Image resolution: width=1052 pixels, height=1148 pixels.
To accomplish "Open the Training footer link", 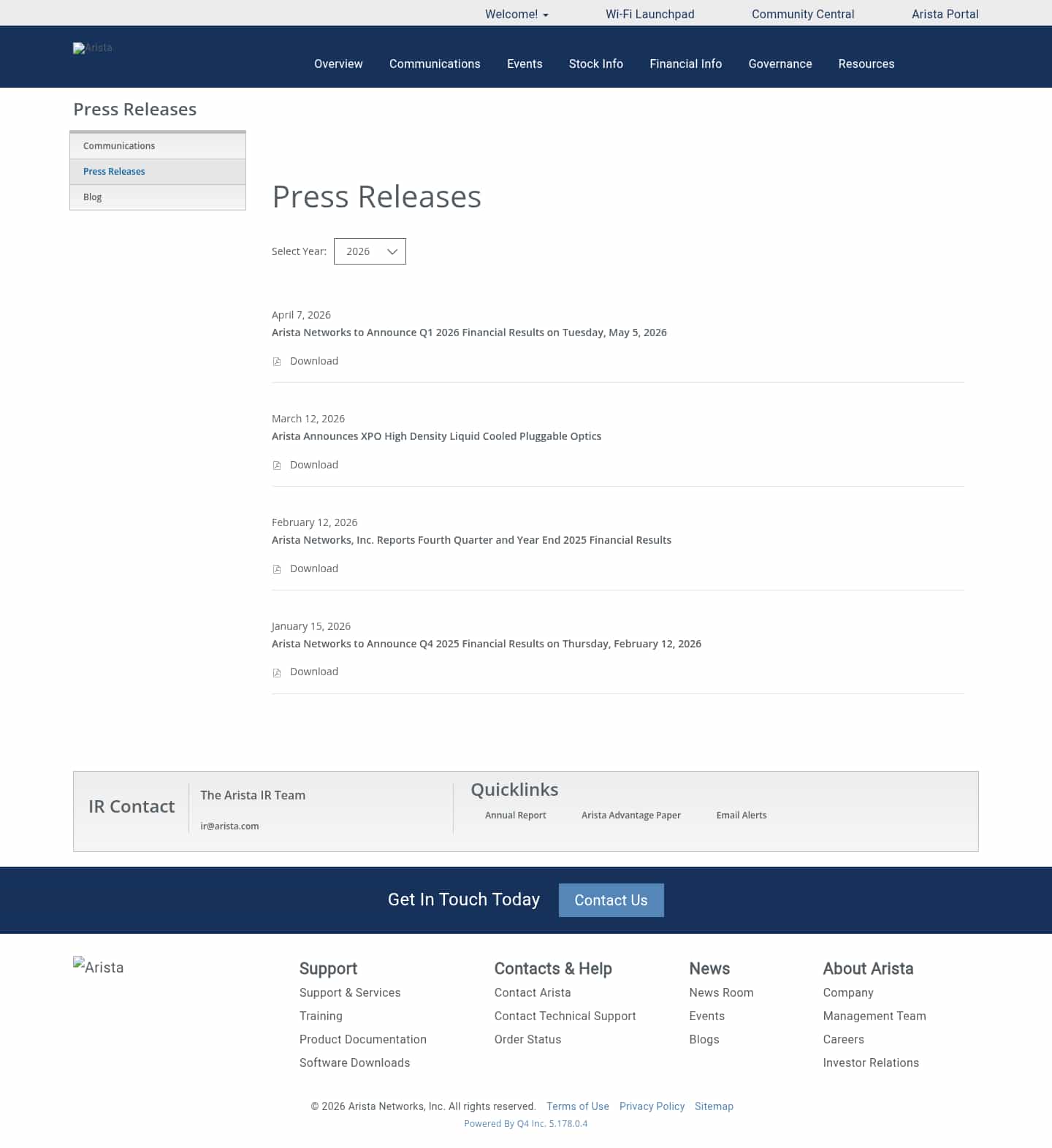I will pyautogui.click(x=321, y=1016).
